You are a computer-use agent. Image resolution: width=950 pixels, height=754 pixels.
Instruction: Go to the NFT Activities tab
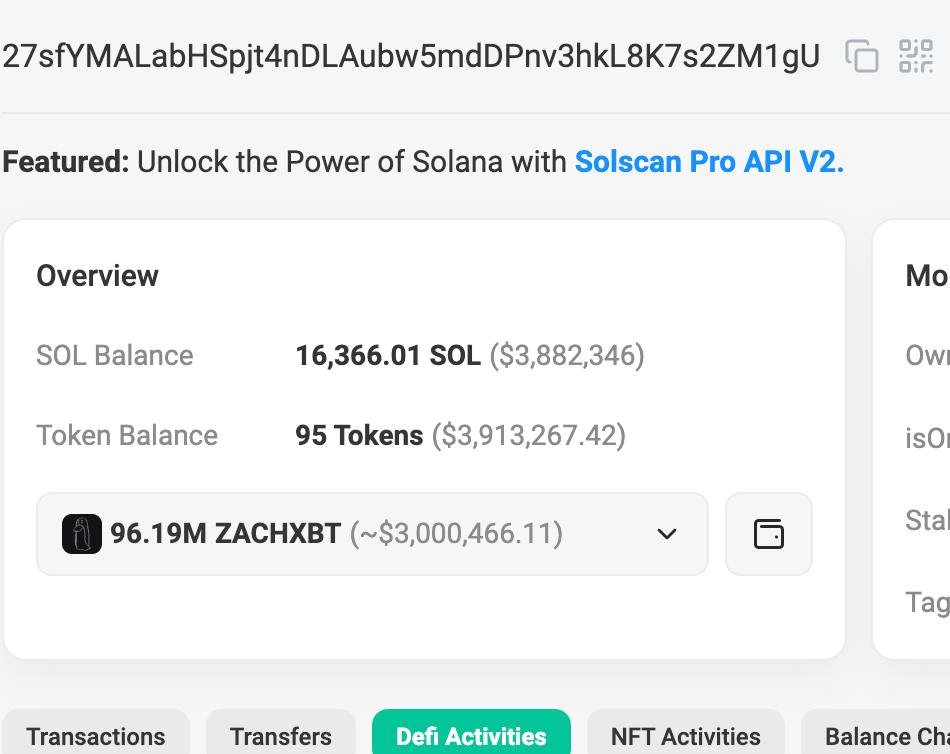pos(685,737)
